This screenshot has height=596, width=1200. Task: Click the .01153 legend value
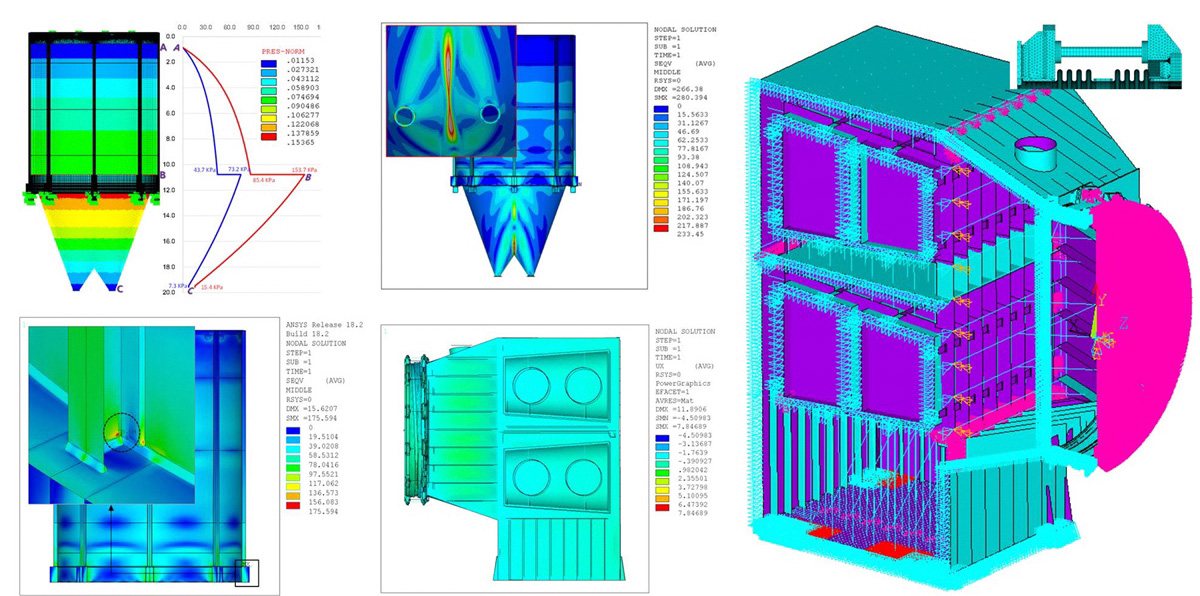[302, 61]
